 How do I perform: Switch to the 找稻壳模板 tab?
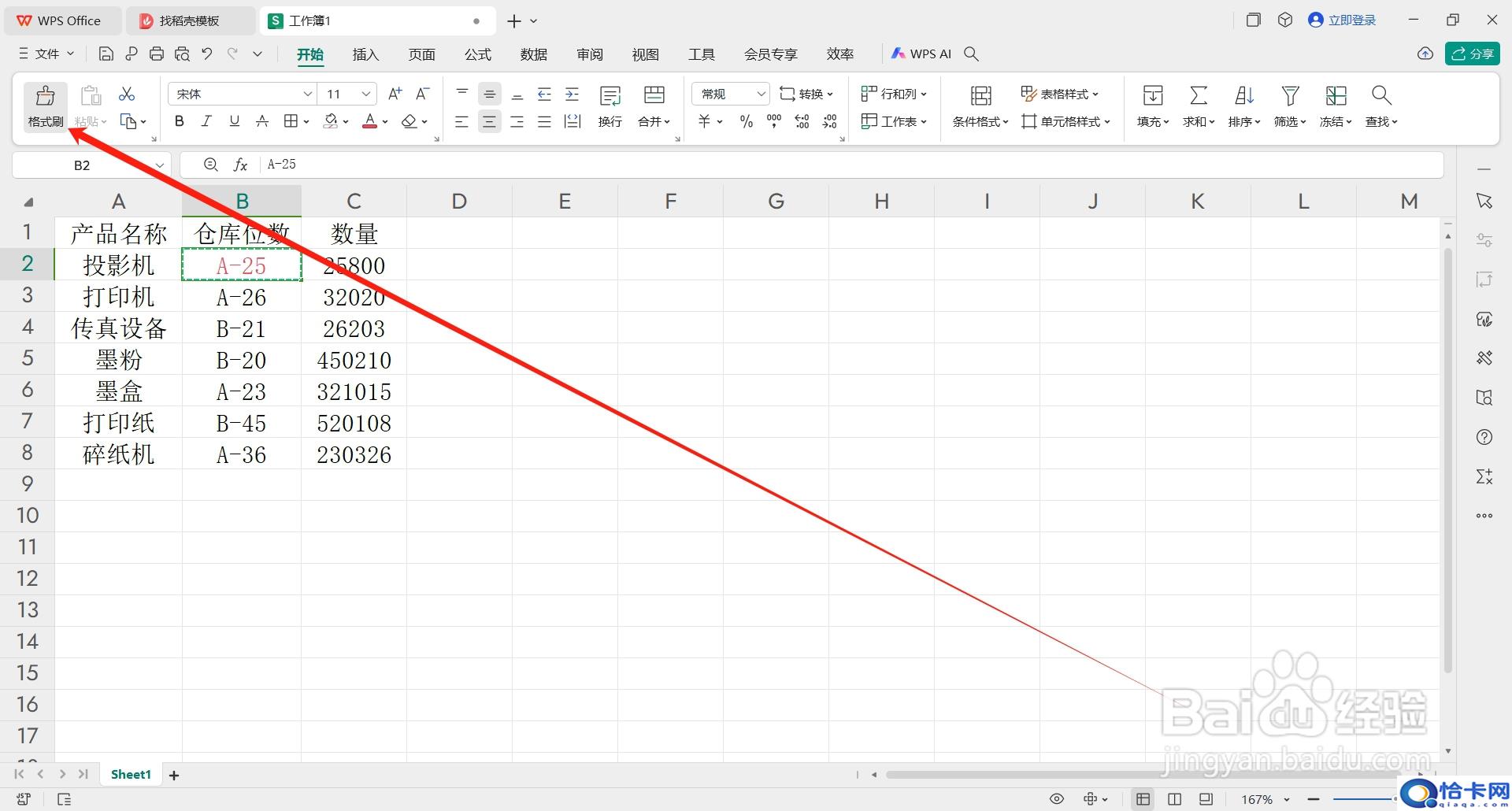click(x=190, y=21)
